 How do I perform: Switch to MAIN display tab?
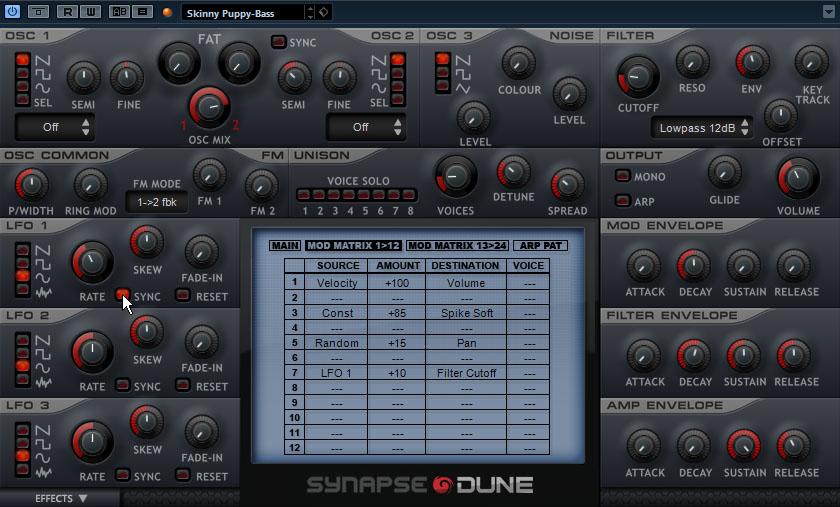tap(285, 245)
